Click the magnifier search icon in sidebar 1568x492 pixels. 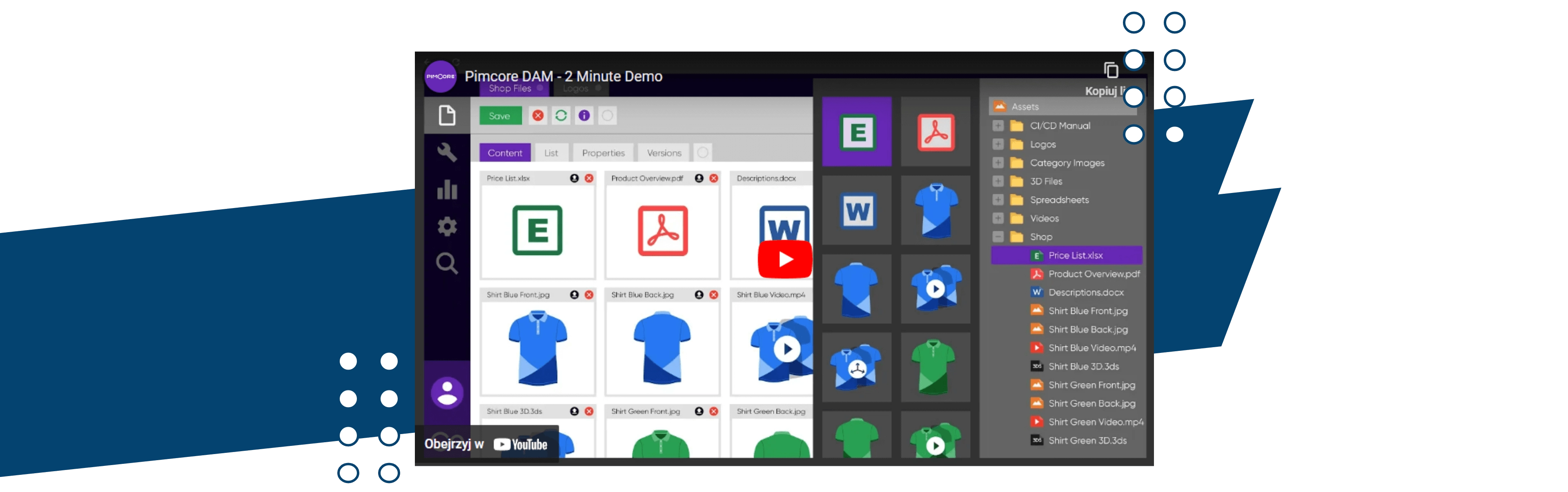[x=448, y=263]
